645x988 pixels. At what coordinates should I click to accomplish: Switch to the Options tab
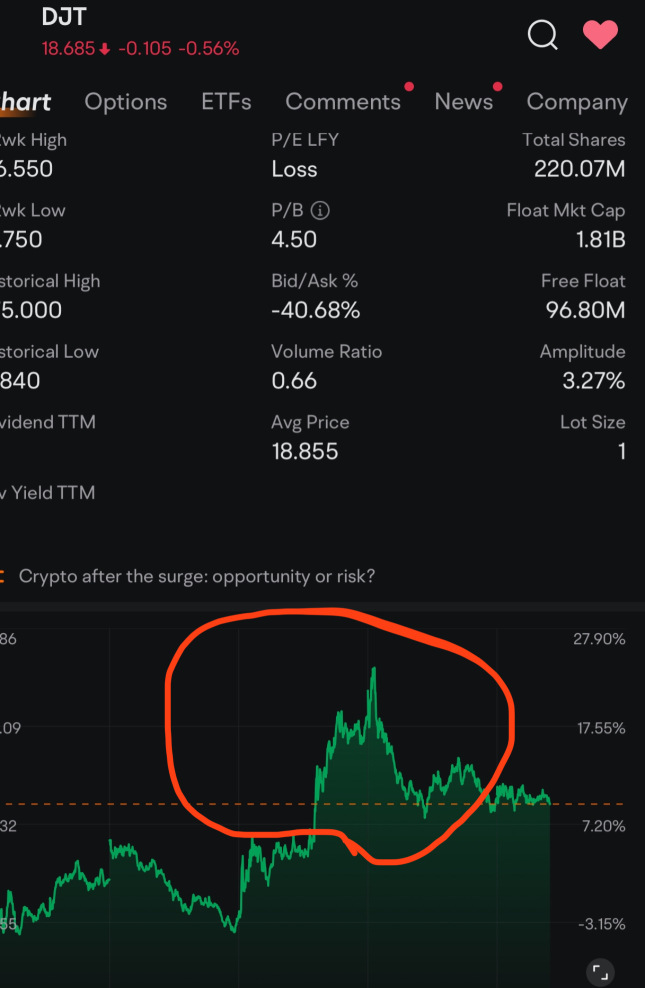[x=126, y=102]
